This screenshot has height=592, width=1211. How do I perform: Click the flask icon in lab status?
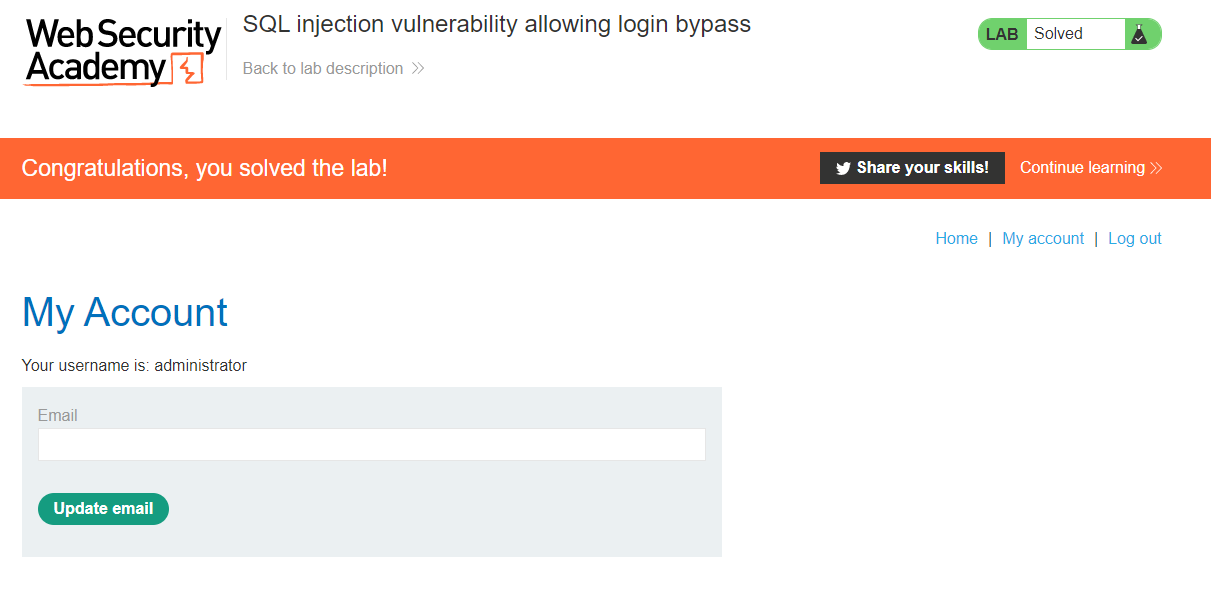point(1139,34)
